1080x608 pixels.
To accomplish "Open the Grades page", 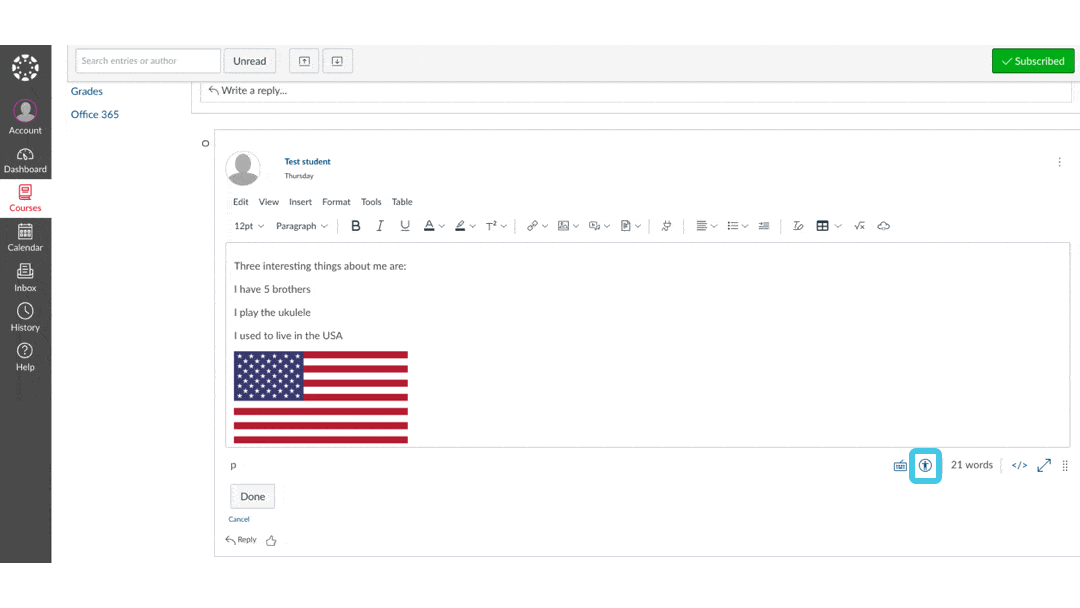I will 87,91.
